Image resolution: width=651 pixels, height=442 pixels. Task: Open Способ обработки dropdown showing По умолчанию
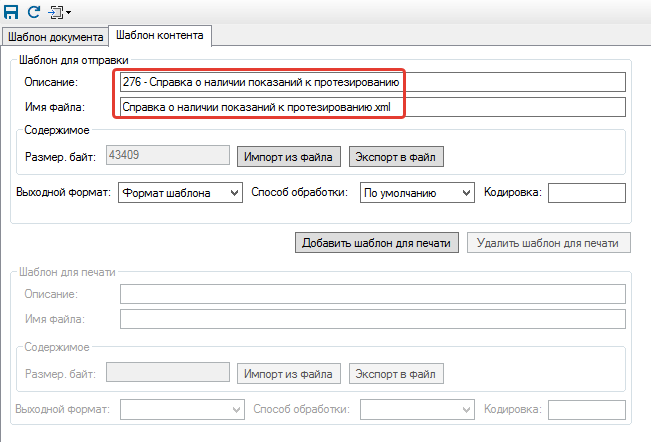[x=417, y=193]
